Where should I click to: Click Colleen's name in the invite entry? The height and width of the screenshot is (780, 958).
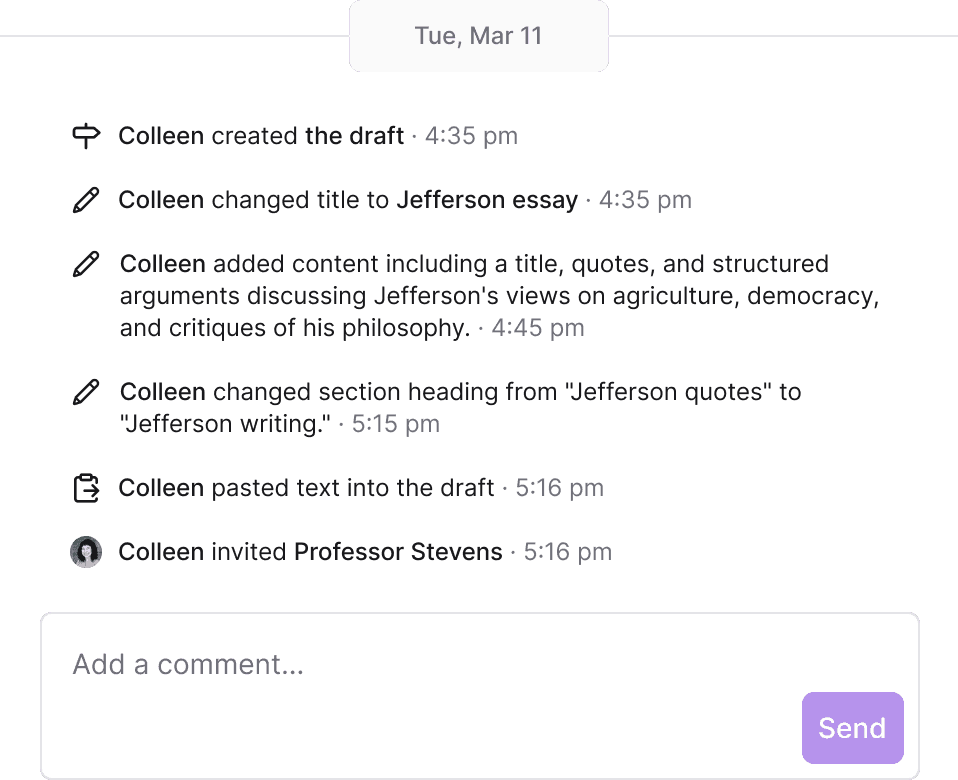(x=163, y=551)
